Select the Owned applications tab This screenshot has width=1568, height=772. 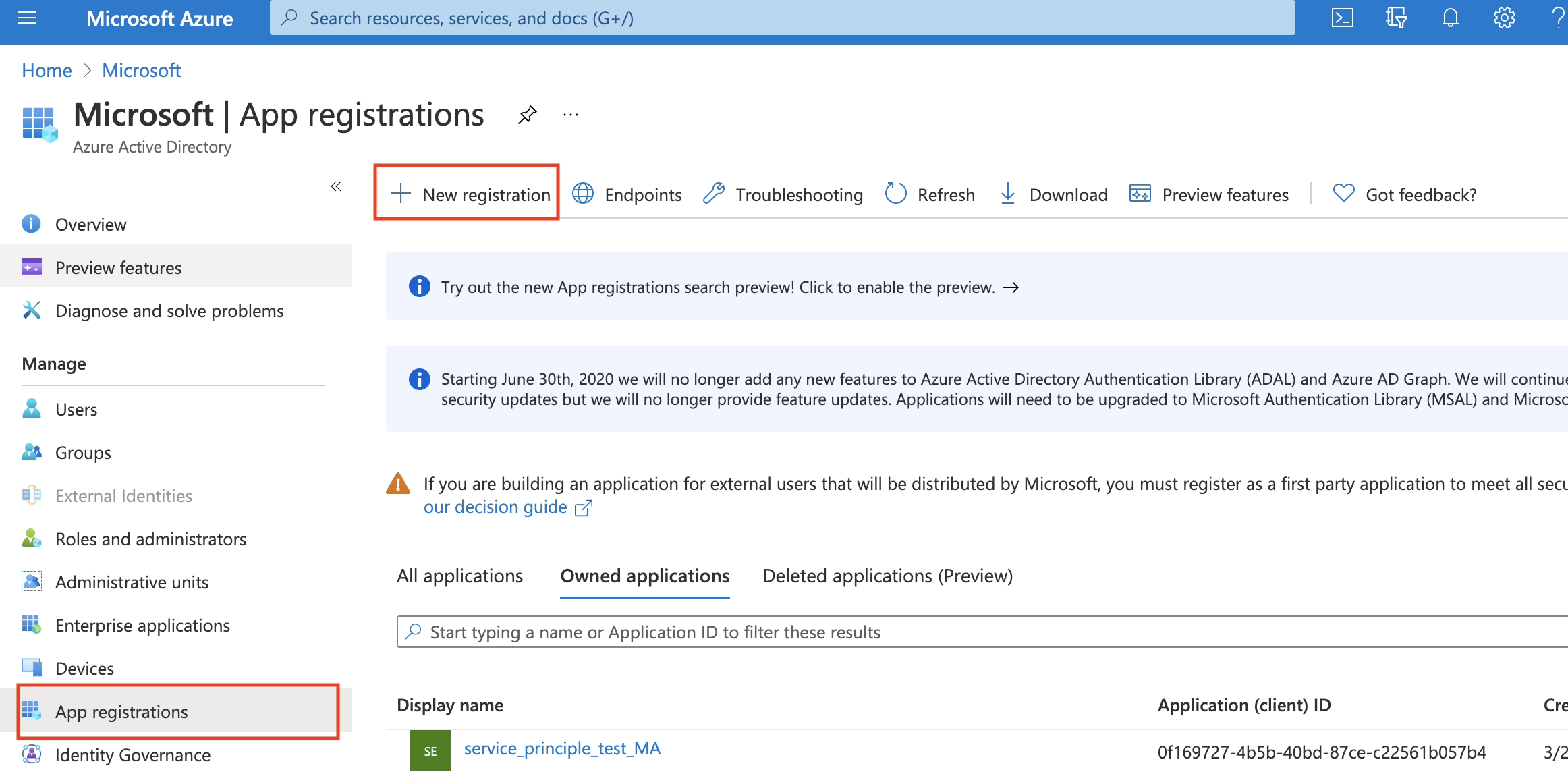(x=643, y=575)
